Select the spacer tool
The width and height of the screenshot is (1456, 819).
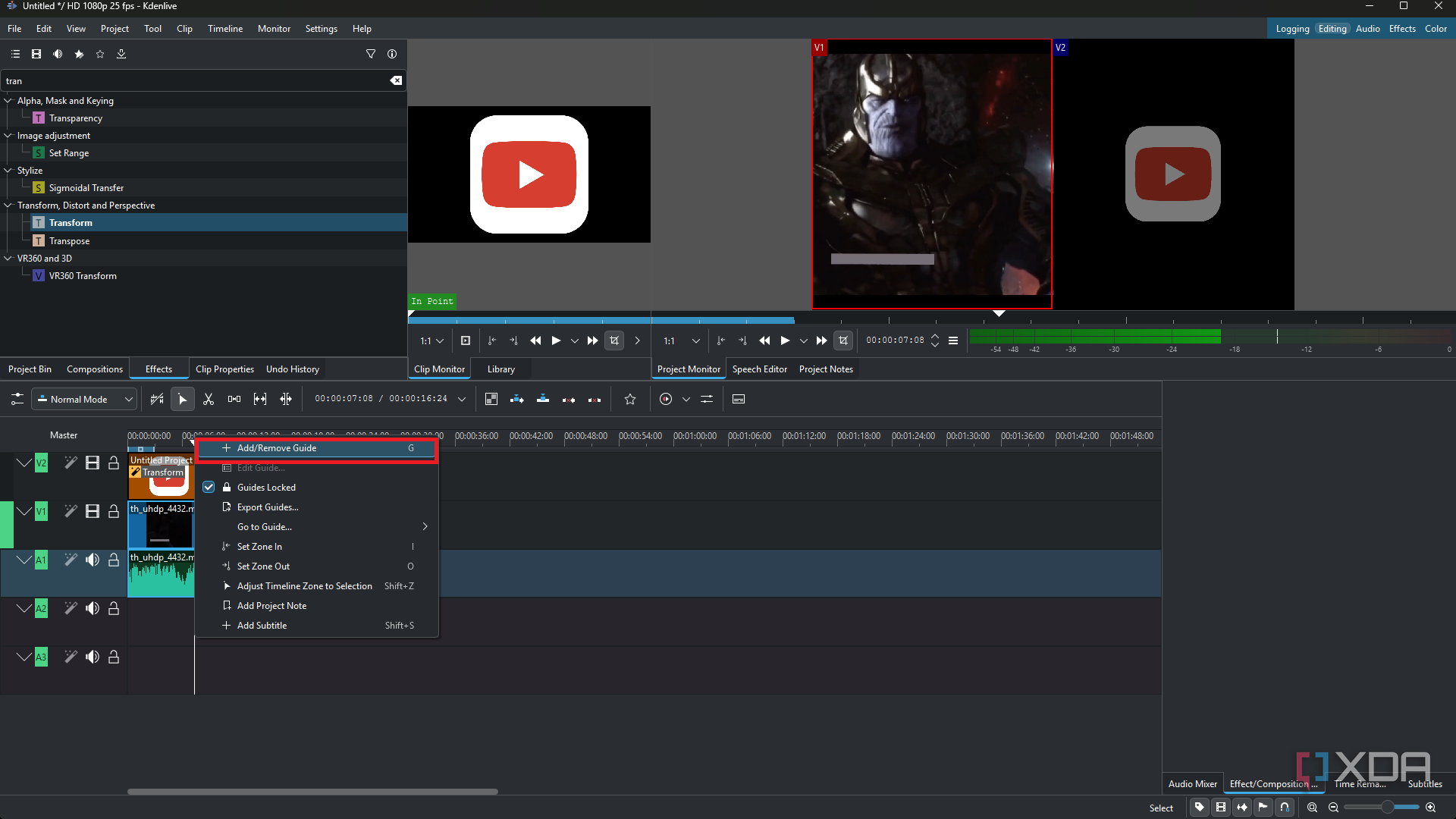point(234,399)
